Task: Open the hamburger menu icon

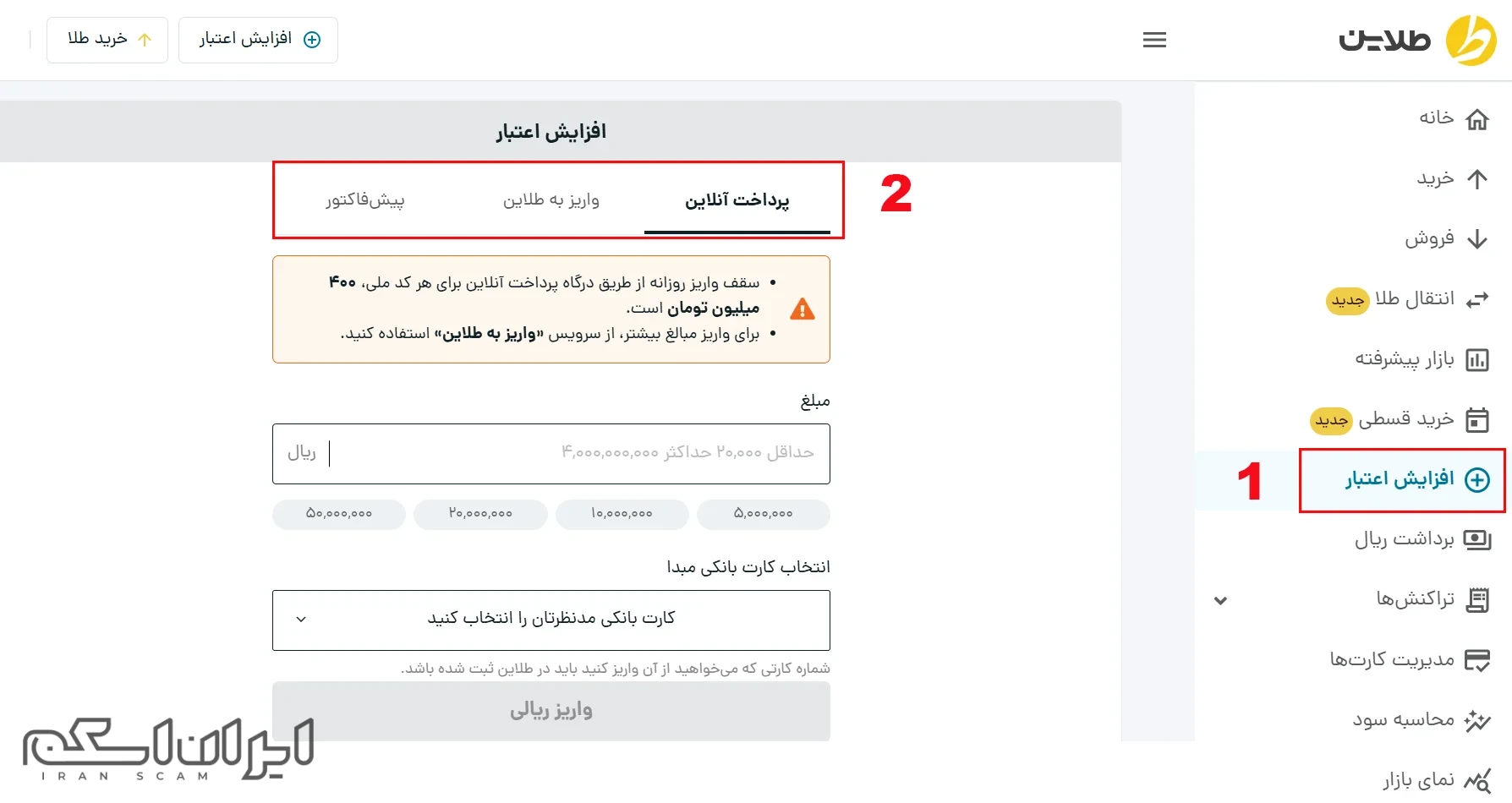Action: [x=1154, y=40]
